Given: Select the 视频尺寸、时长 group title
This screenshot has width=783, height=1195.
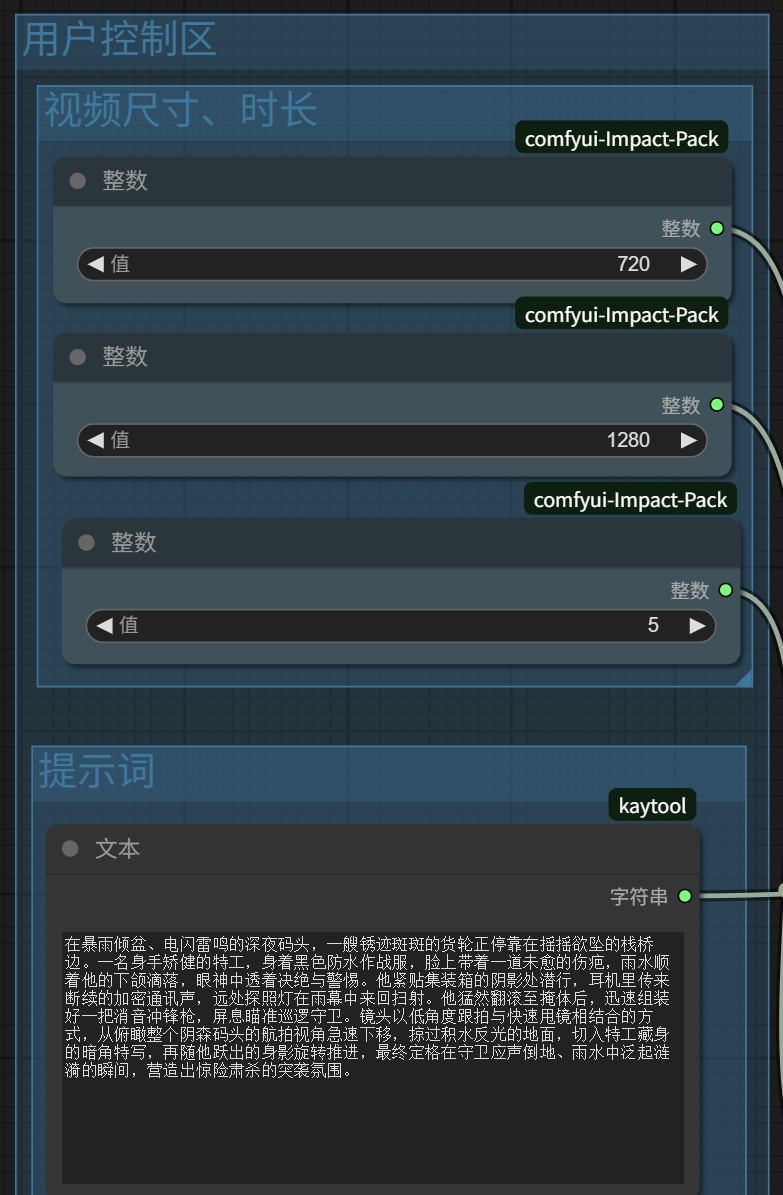Looking at the screenshot, I should tap(181, 110).
